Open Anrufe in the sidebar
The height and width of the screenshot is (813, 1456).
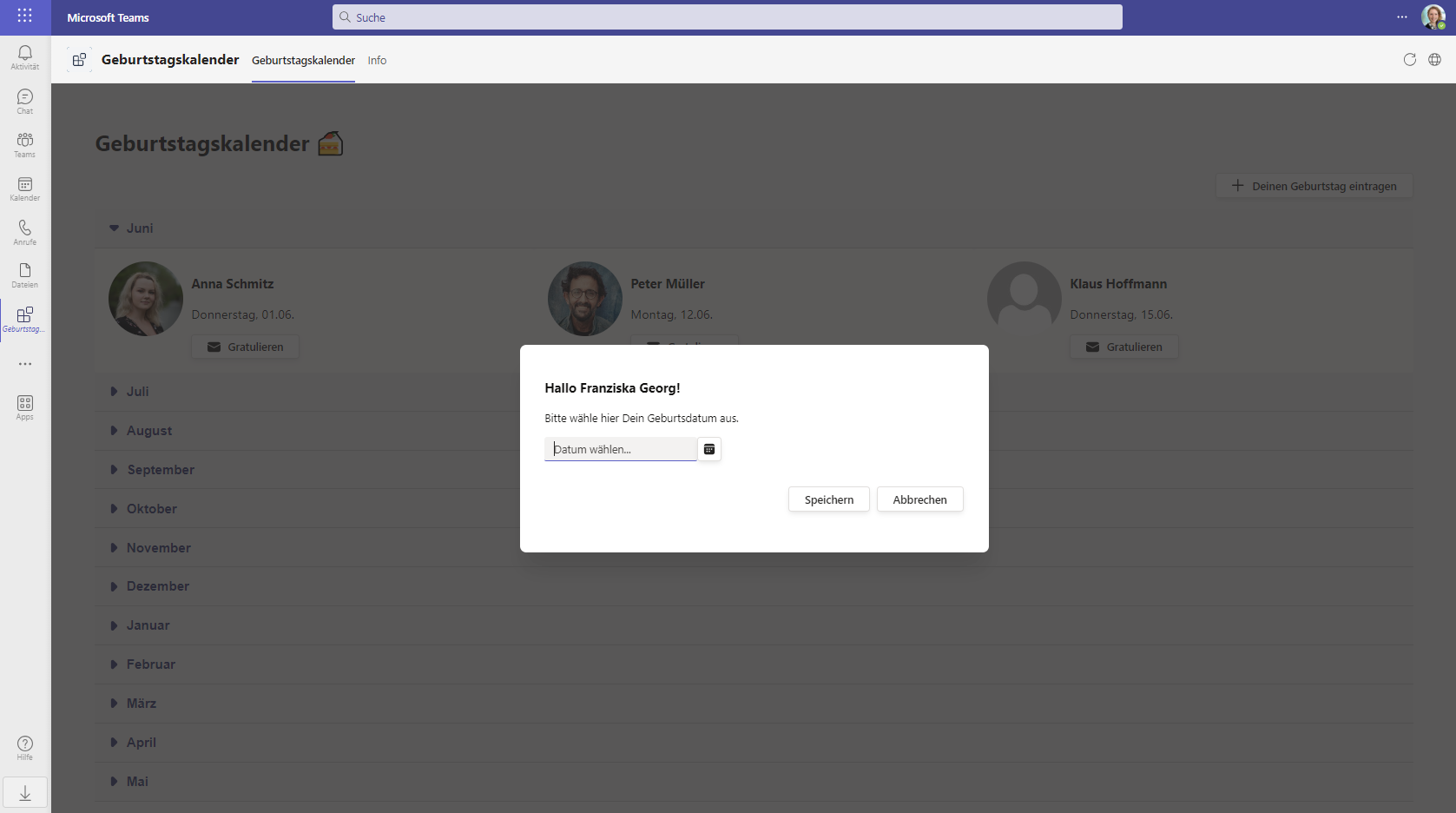pos(24,232)
